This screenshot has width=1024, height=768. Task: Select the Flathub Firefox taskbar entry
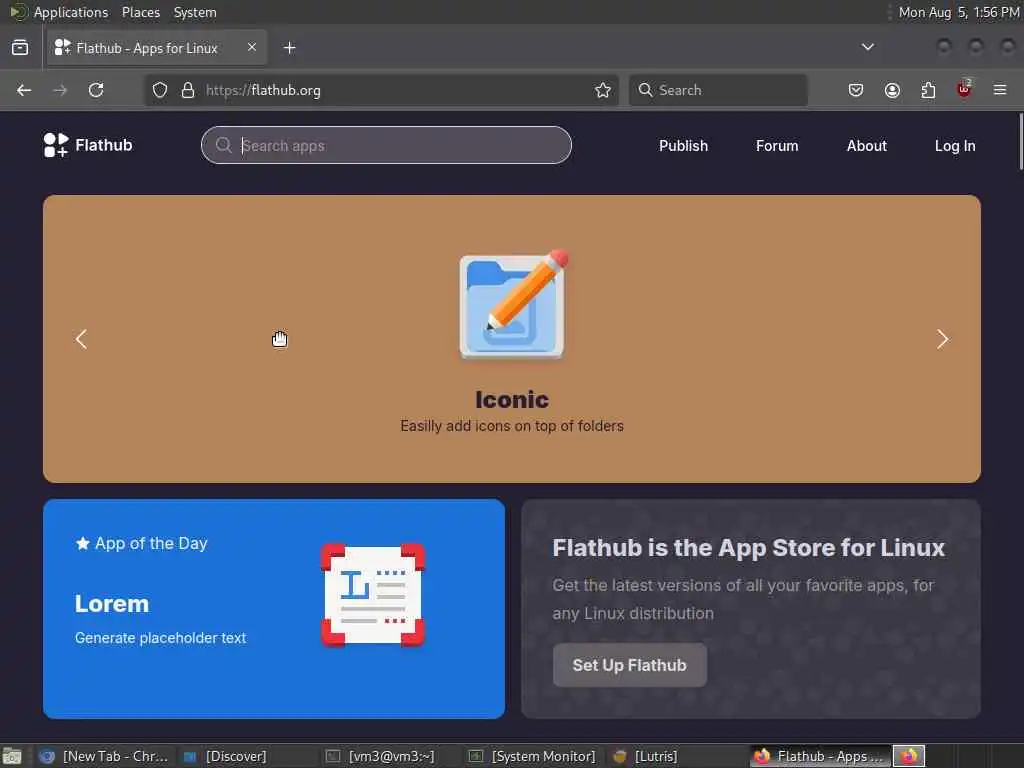[820, 756]
